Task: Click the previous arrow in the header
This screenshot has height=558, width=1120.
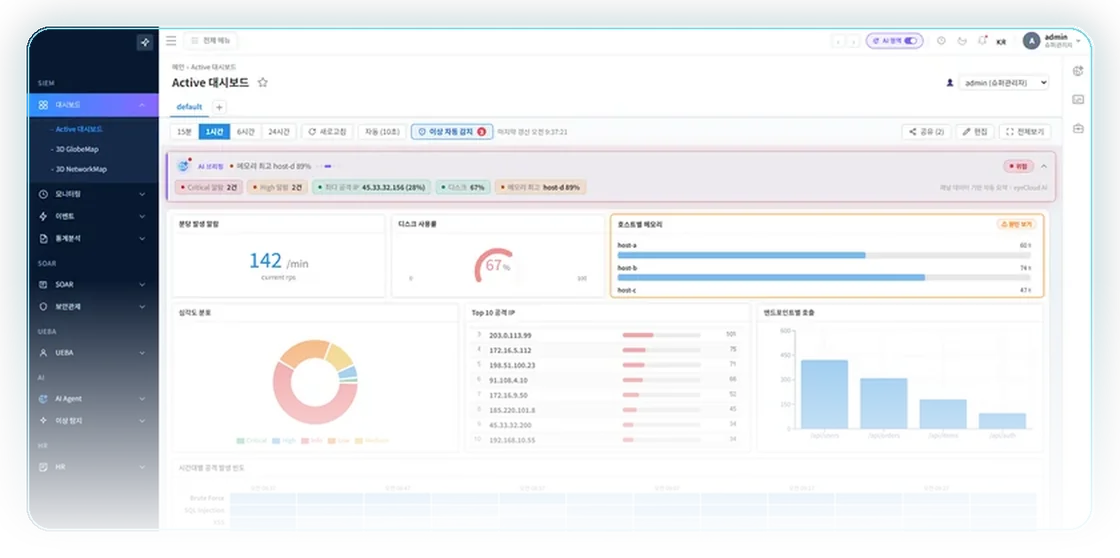Action: click(x=838, y=41)
